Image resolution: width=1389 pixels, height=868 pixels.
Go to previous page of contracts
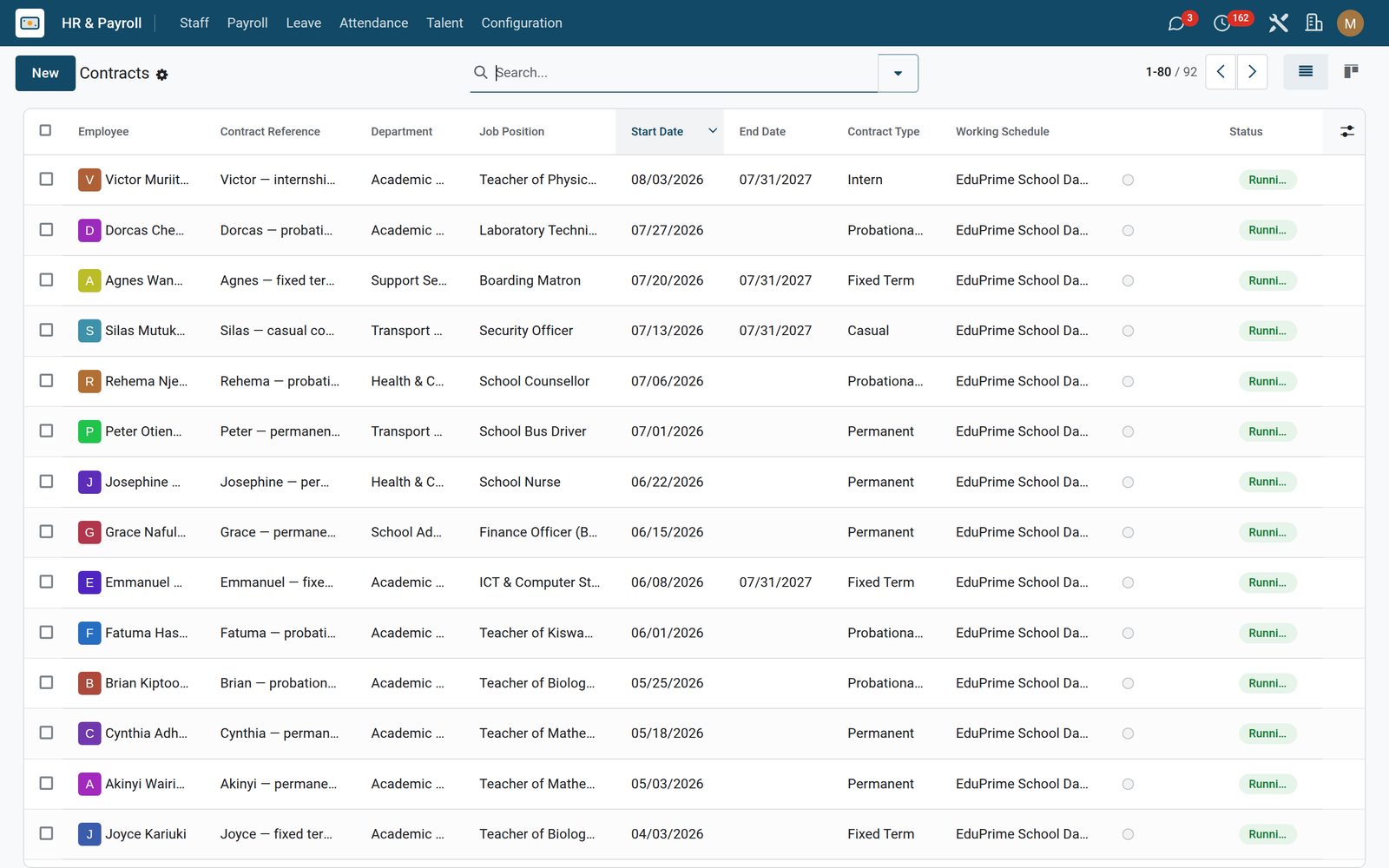tap(1221, 72)
